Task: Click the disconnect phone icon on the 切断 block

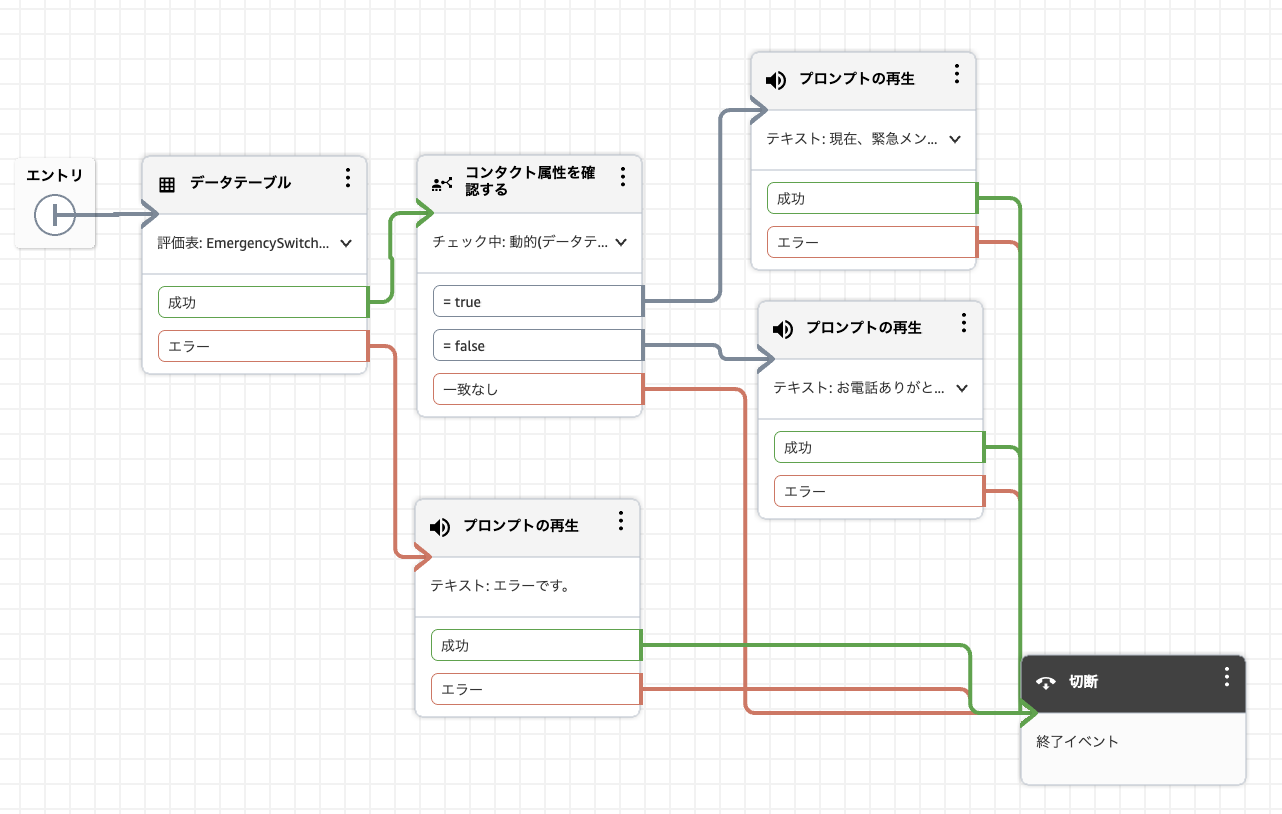Action: pos(1044,682)
